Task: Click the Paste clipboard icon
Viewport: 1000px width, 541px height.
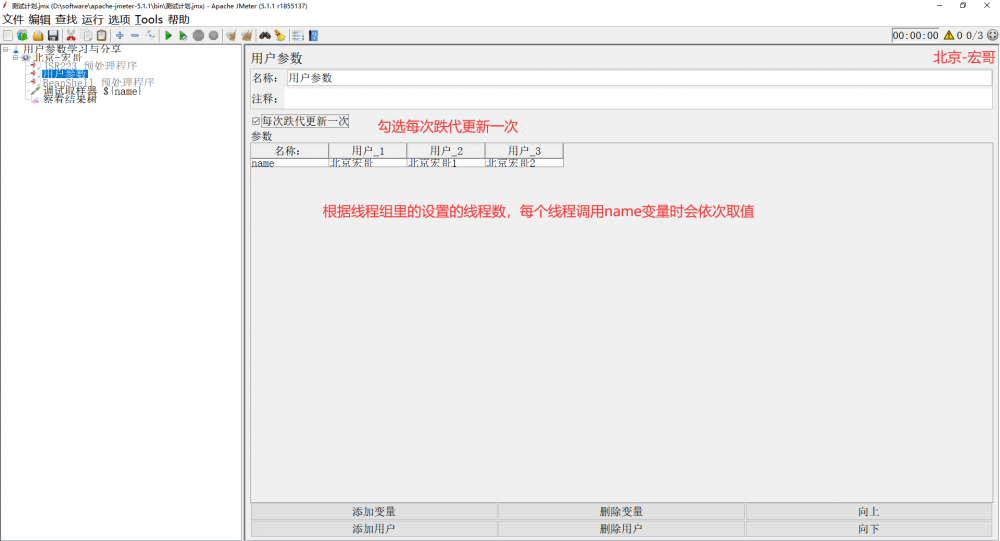Action: click(101, 36)
